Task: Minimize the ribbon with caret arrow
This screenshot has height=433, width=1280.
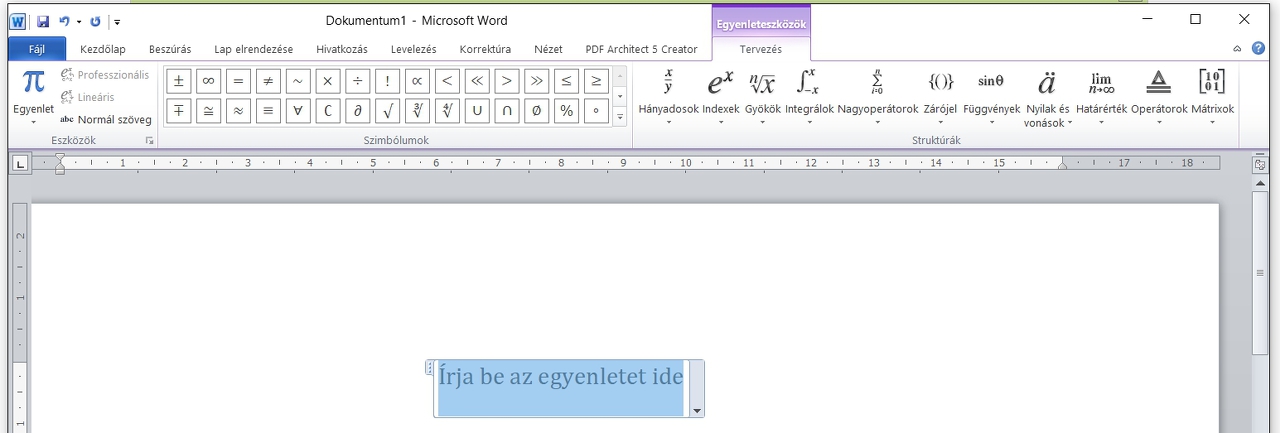Action: click(1238, 48)
